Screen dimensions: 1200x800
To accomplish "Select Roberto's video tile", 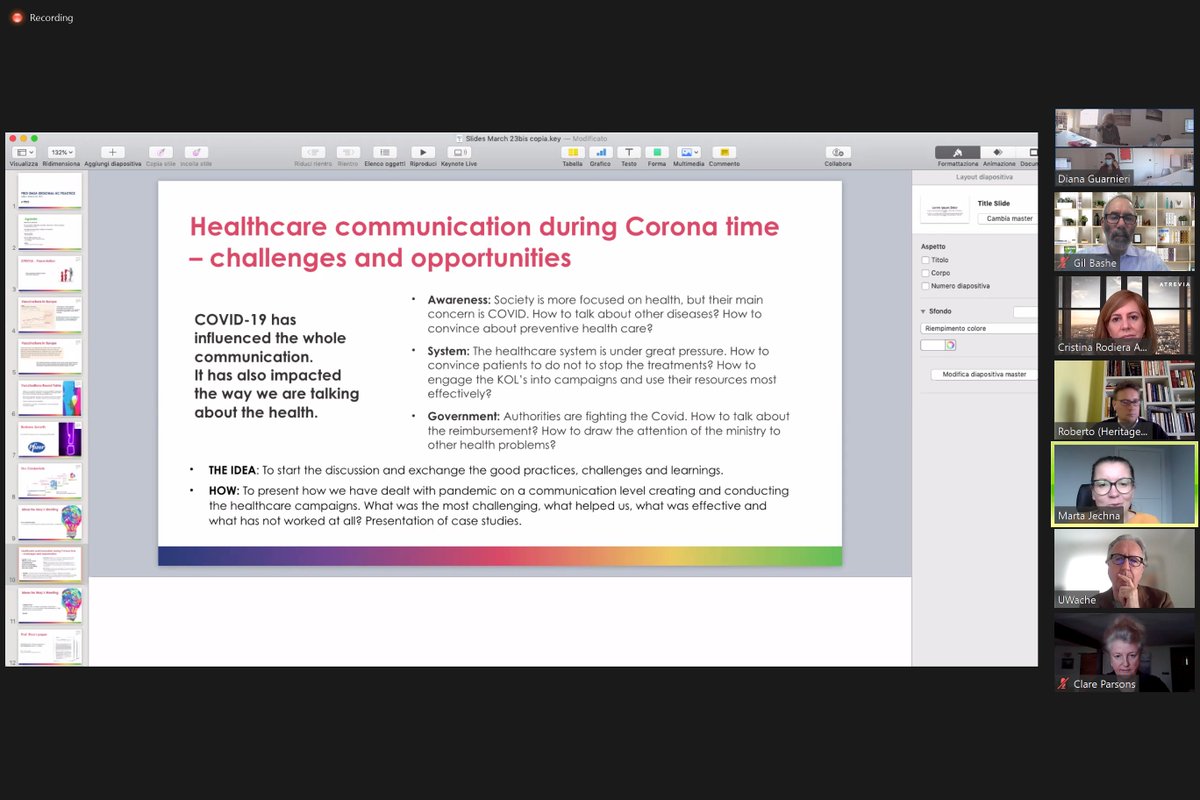I will (1124, 400).
